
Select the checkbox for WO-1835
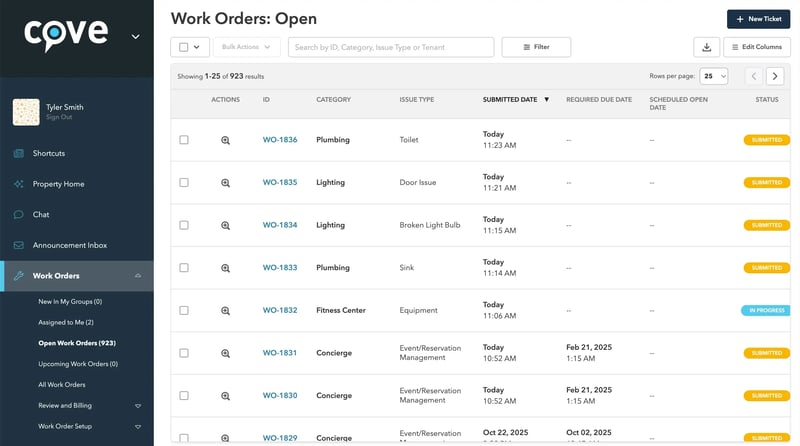click(x=184, y=183)
